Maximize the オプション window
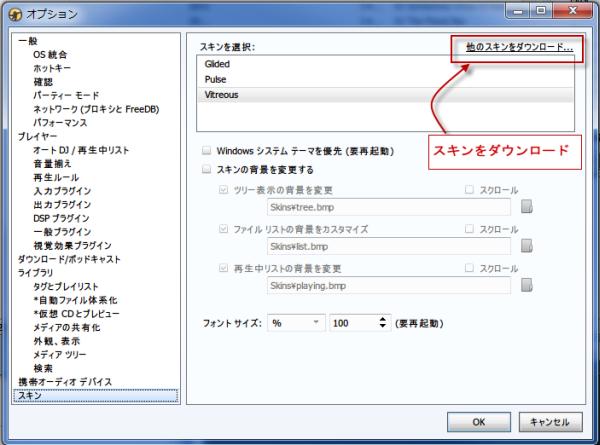This screenshot has height=445, width=600. point(541,10)
